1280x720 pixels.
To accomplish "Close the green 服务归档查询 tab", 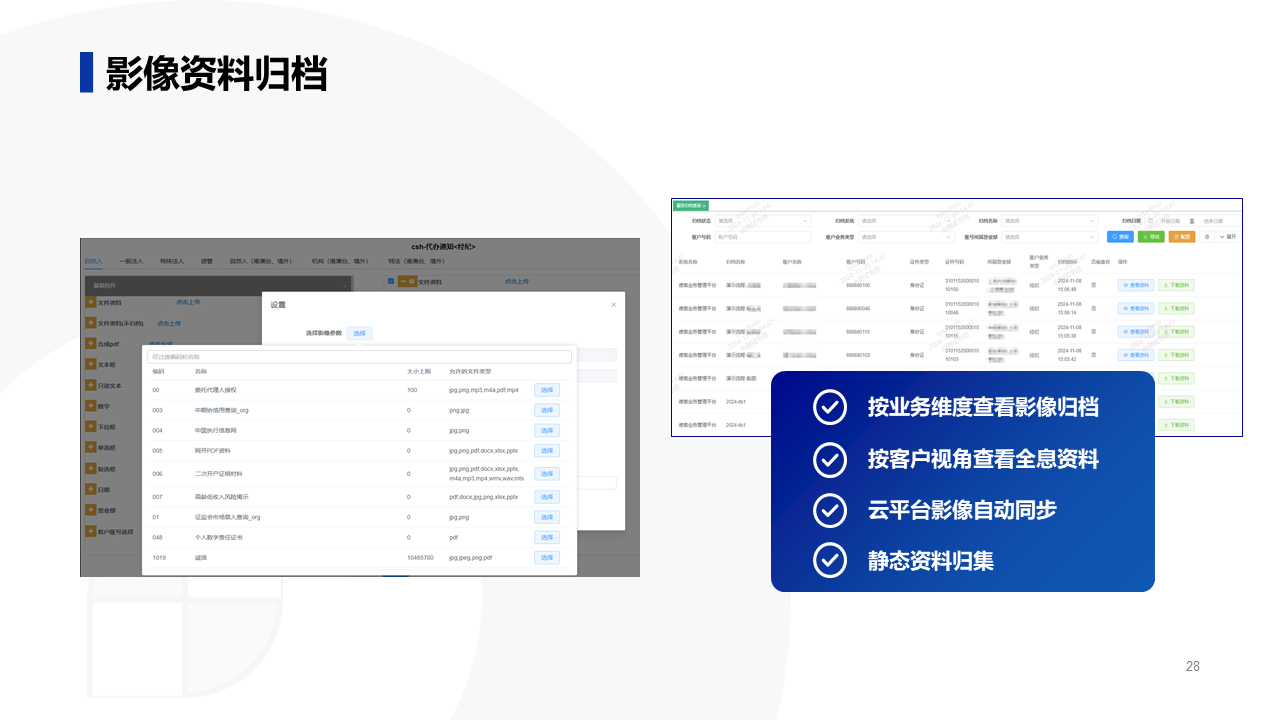I will click(x=704, y=205).
